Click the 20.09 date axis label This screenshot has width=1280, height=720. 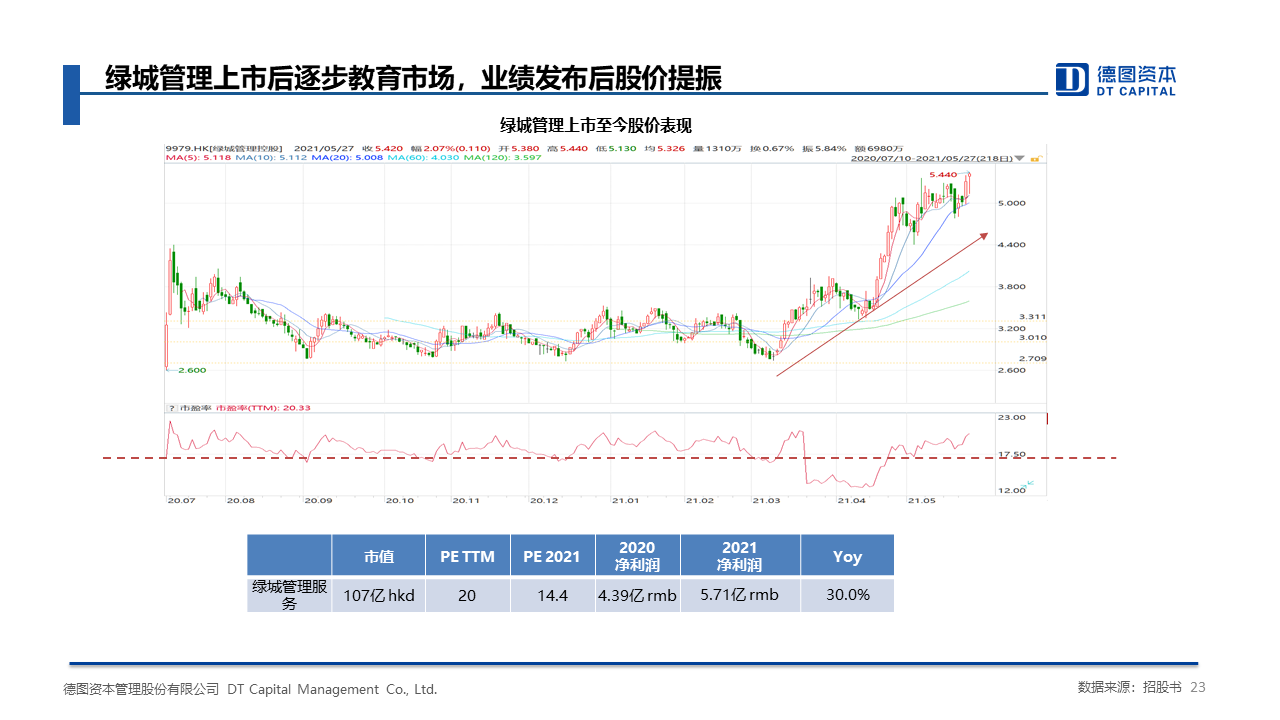pyautogui.click(x=318, y=500)
